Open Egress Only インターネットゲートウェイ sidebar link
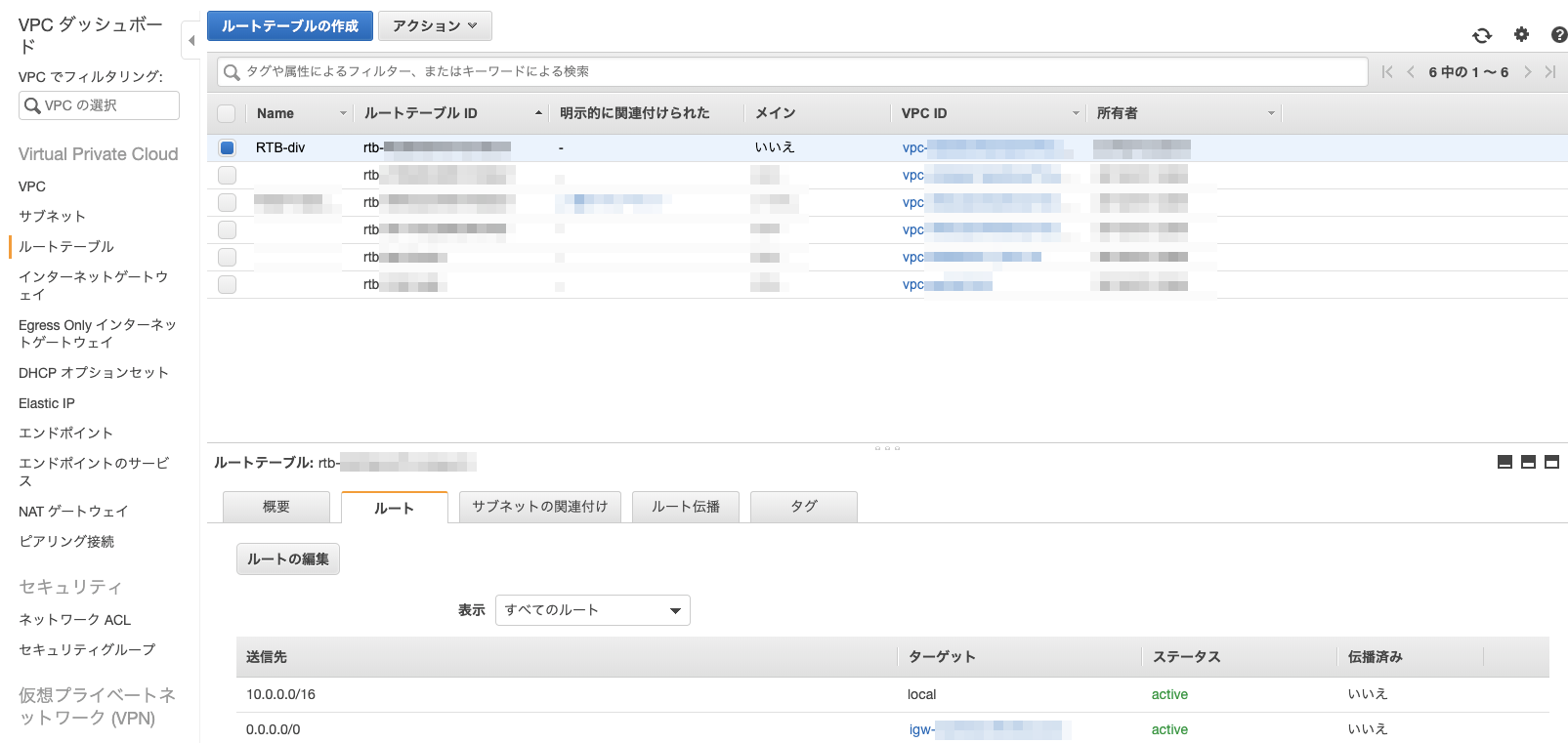 point(98,333)
